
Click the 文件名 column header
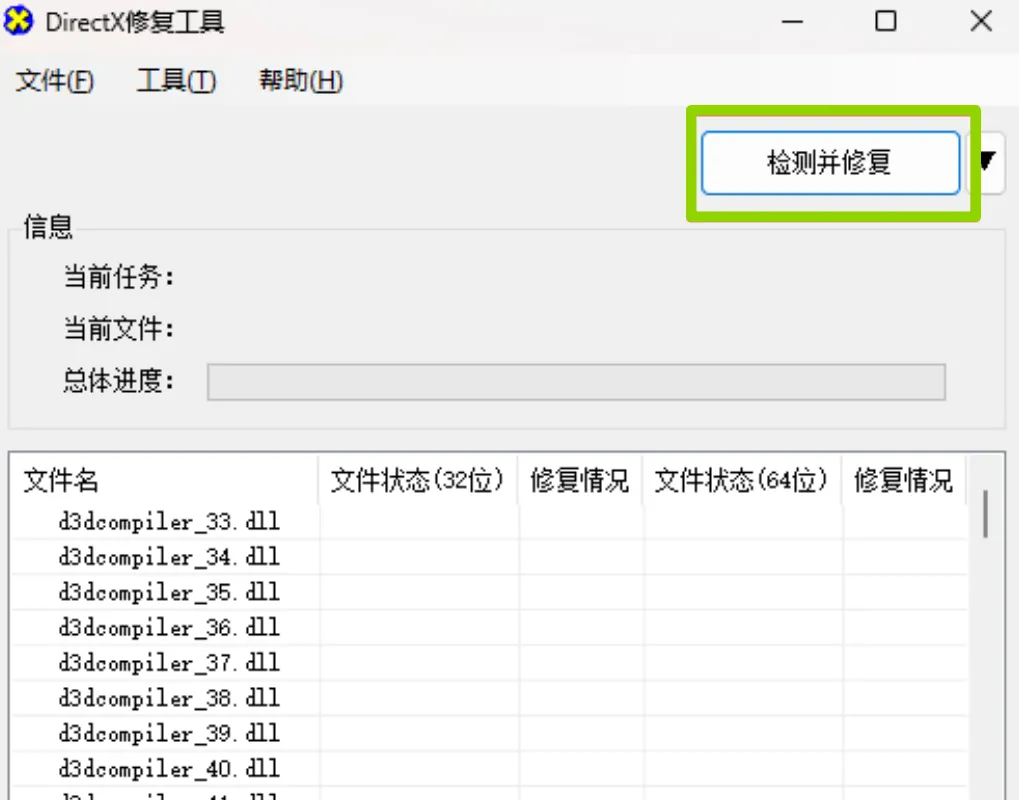pyautogui.click(x=164, y=481)
